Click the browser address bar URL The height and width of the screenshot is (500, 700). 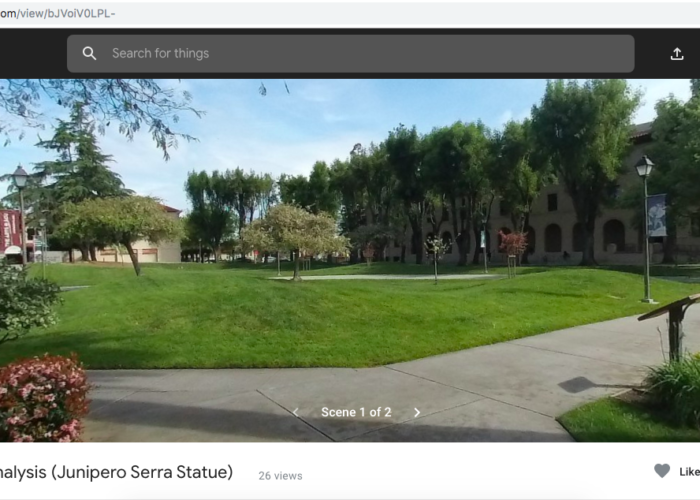click(58, 13)
